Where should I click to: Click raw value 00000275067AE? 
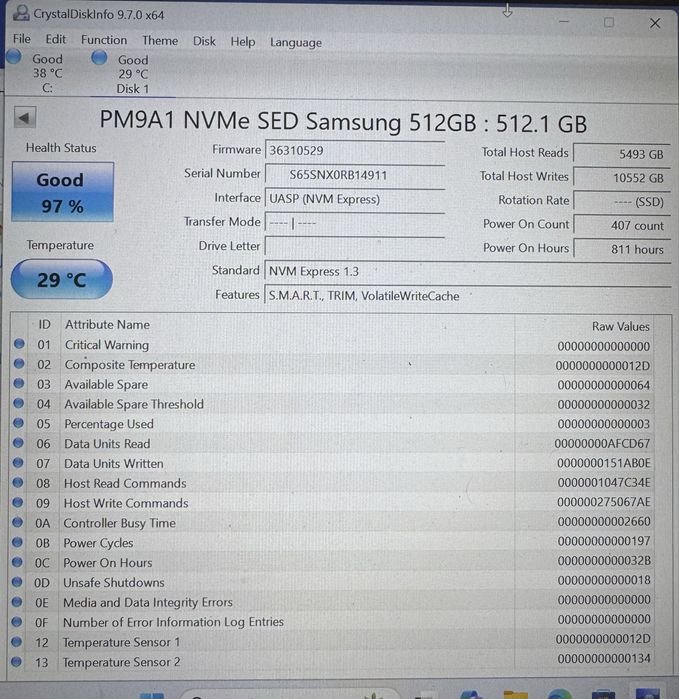pyautogui.click(x=604, y=502)
